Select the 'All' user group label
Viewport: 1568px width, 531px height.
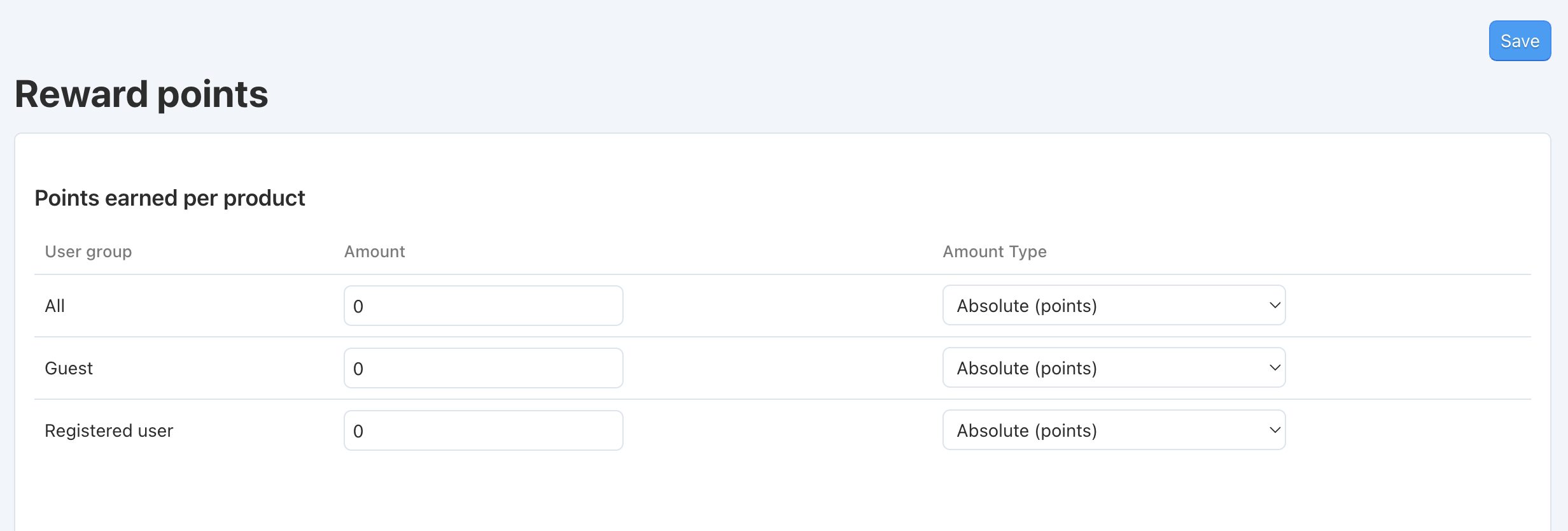pyautogui.click(x=55, y=306)
